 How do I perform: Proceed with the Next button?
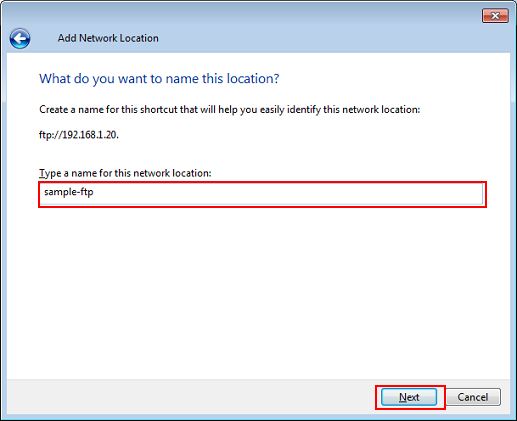point(409,397)
